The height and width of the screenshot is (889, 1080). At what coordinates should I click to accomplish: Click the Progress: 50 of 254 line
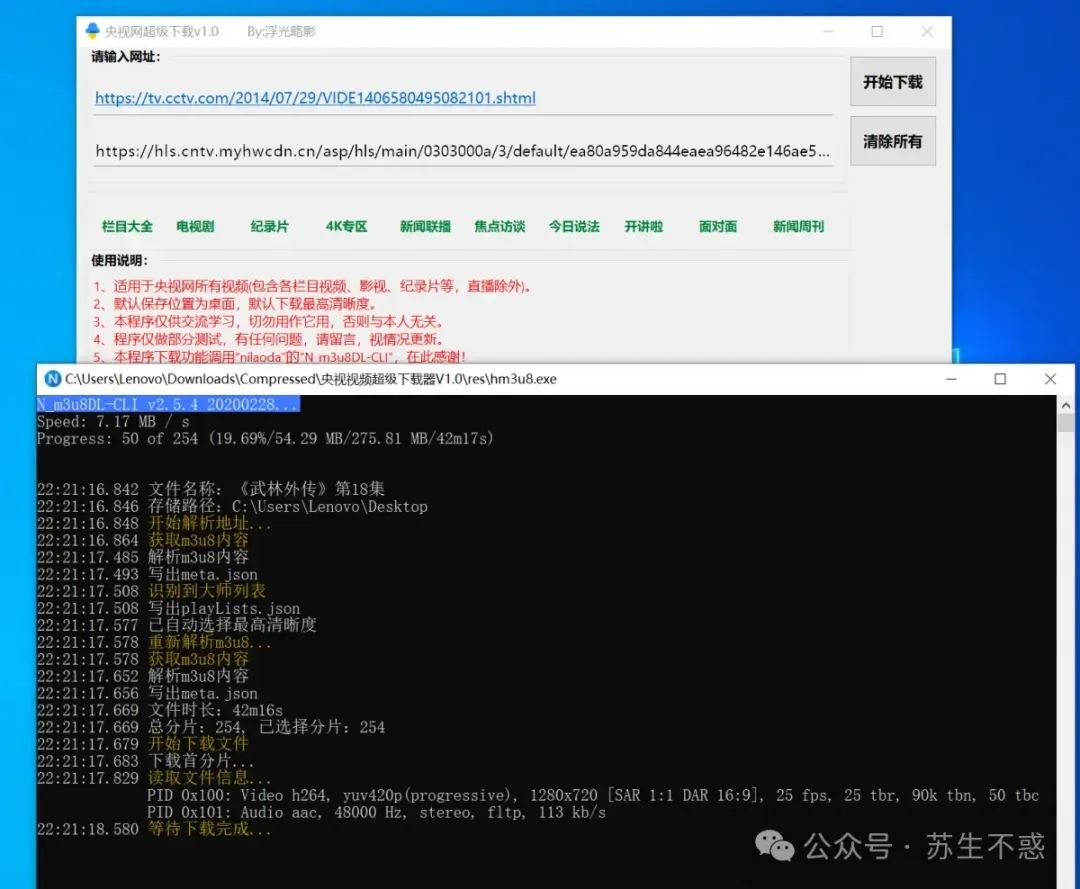[x=265, y=439]
